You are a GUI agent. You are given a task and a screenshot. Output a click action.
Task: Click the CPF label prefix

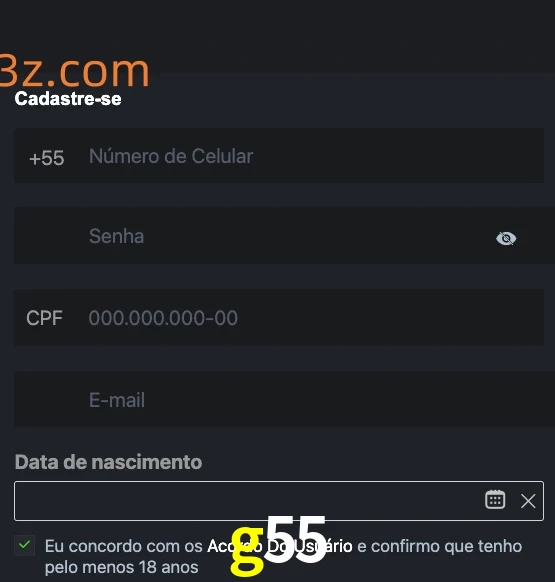pos(44,318)
